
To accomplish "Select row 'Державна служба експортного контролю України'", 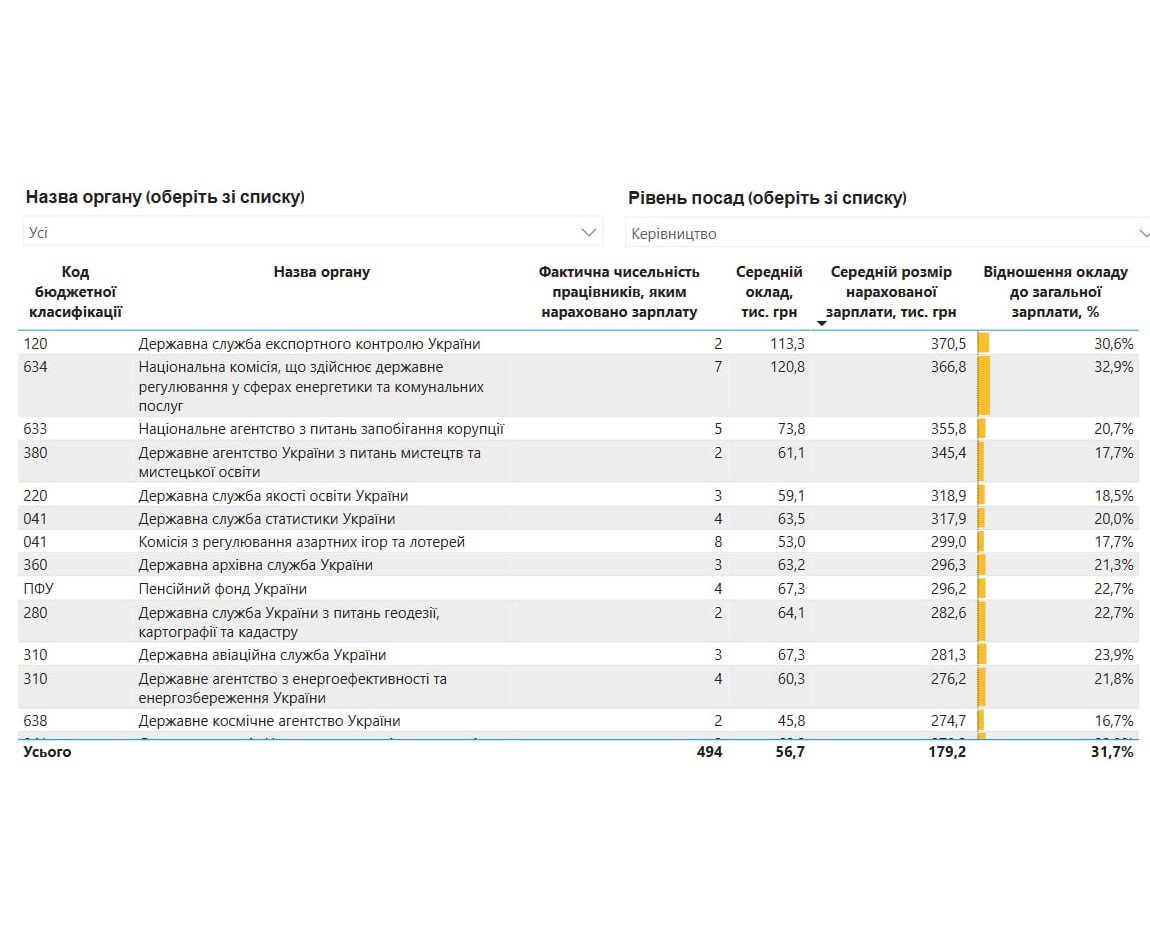I will pos(309,344).
